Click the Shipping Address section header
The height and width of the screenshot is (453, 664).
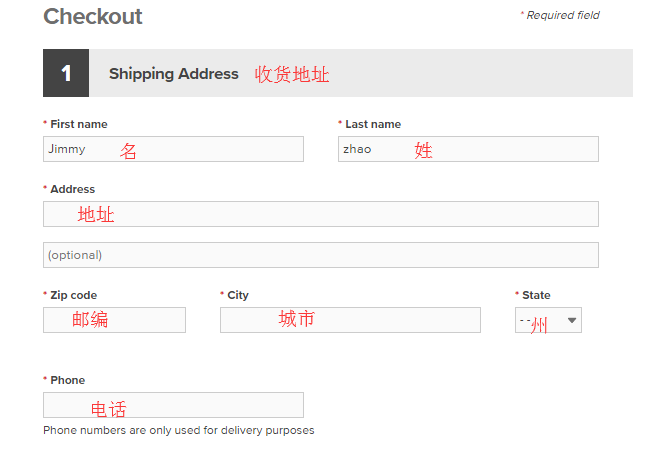coord(174,73)
